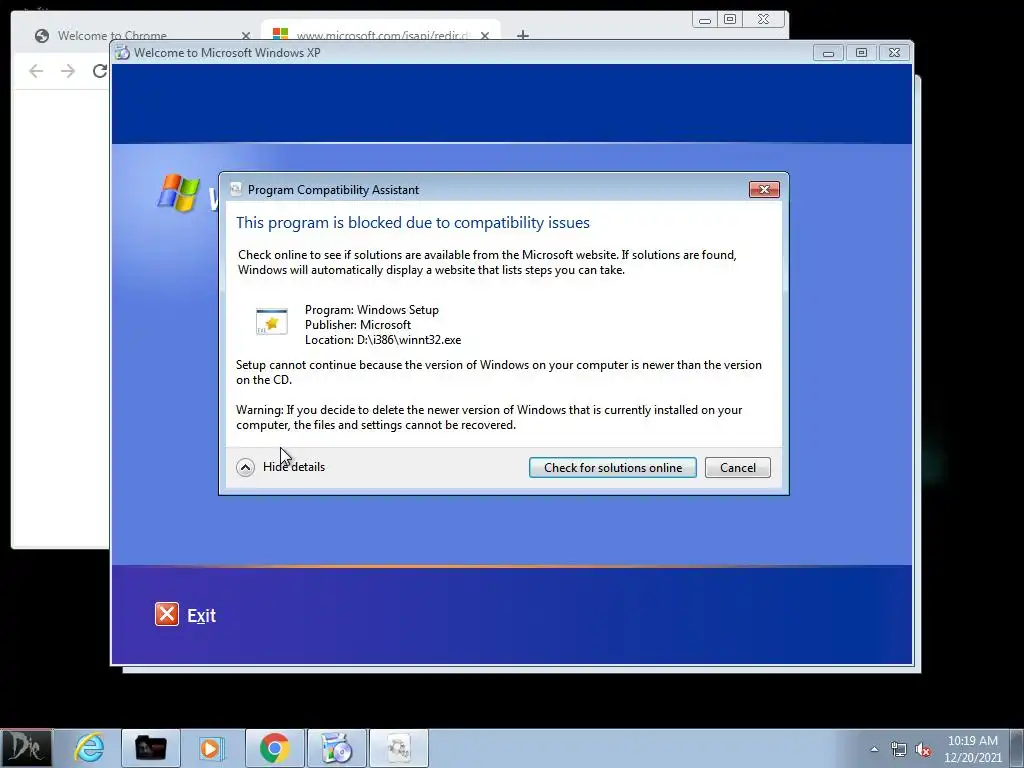Close the Program Compatibility Assistant with red X

(764, 189)
